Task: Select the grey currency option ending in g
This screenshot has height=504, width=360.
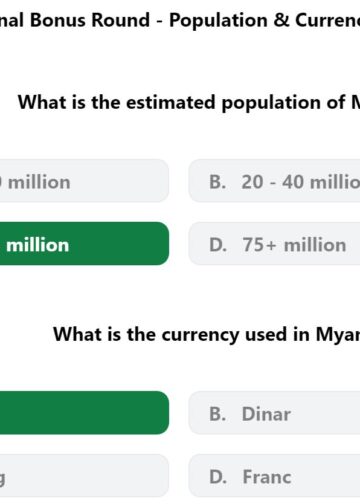Action: 84,476
